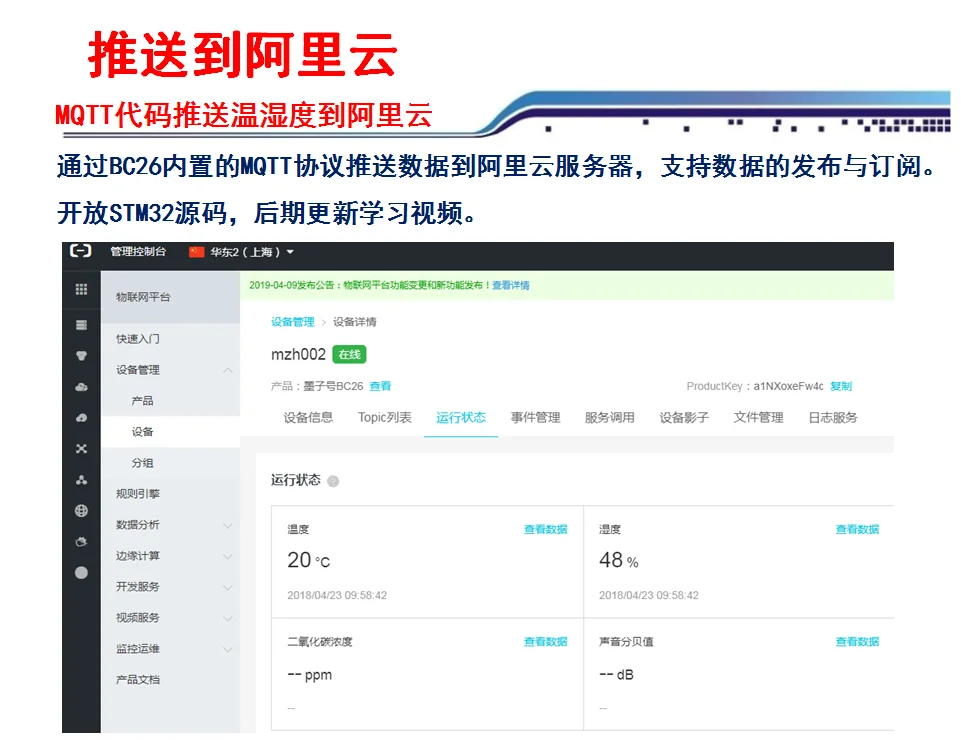The width and height of the screenshot is (978, 745).
Task: Click the Alibaba Cloud logo icon
Action: pos(80,251)
